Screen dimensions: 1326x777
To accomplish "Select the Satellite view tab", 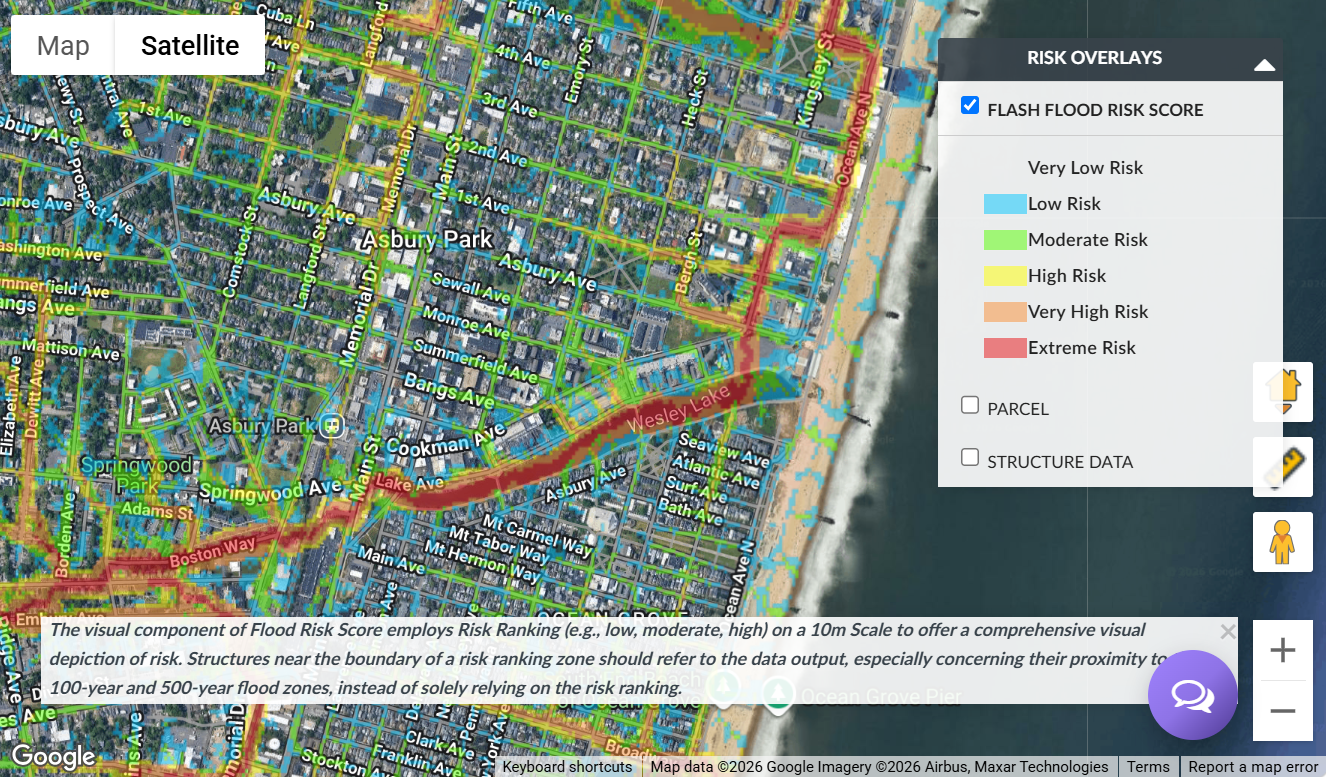I will pos(190,46).
